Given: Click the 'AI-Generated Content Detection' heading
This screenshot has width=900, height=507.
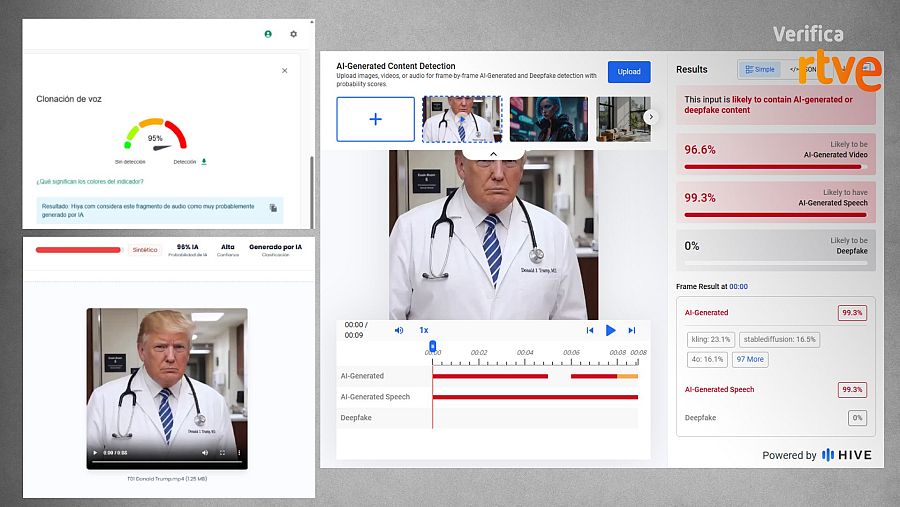Looking at the screenshot, I should point(395,66).
